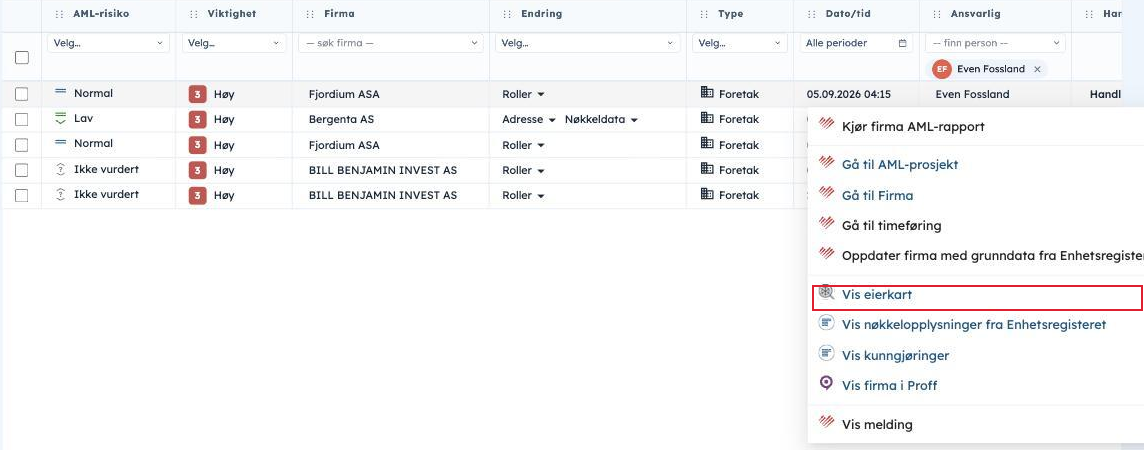
Task: Expand 'Roller' dropdown in the last BILL BENJAMIN row
Action: pos(523,195)
